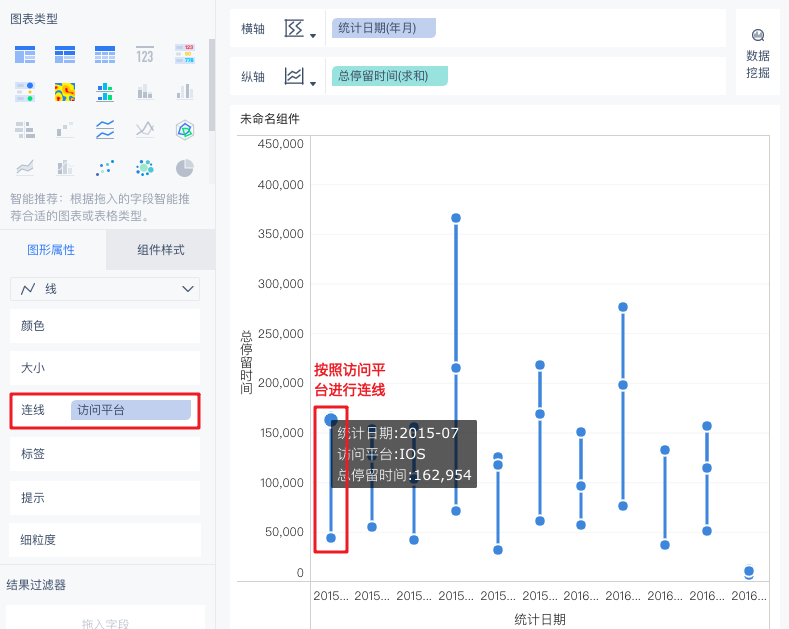Select the detail table chart type
The height and width of the screenshot is (629, 789).
point(105,54)
